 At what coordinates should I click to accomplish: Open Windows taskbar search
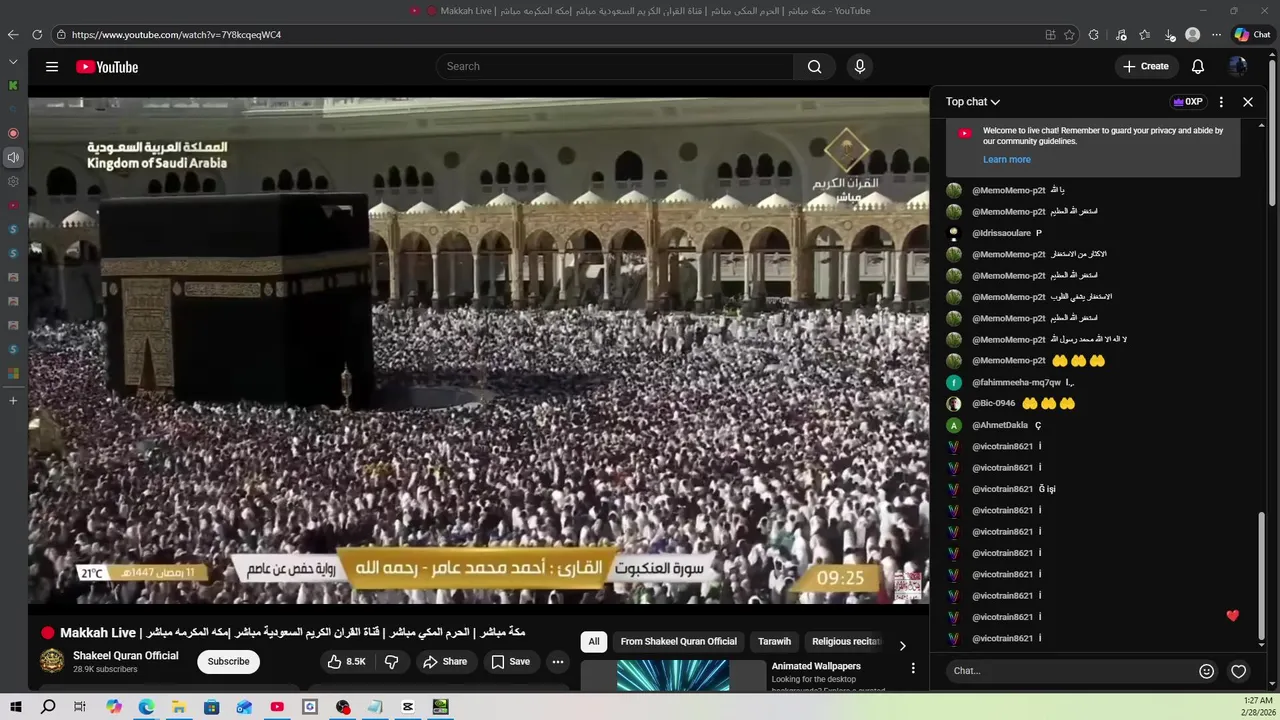(48, 707)
